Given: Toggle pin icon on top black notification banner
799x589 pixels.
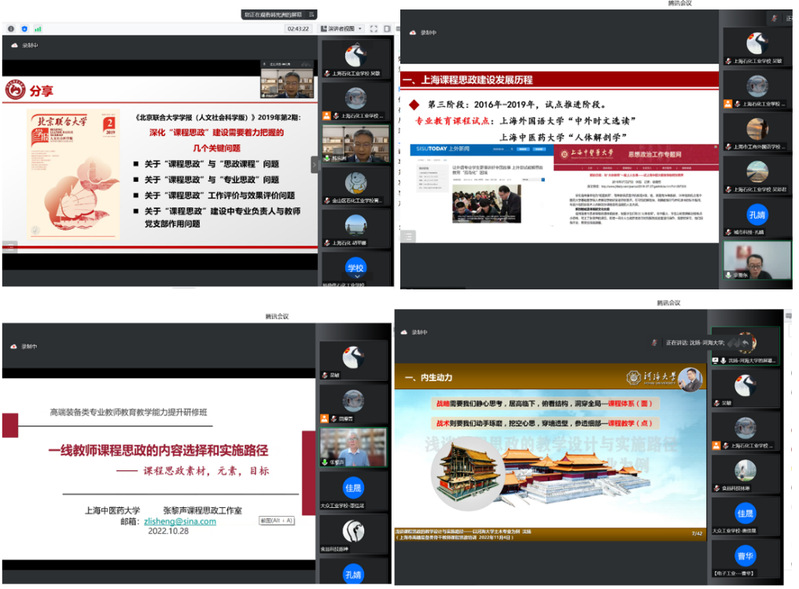Looking at the screenshot, I should pyautogui.click(x=311, y=14).
